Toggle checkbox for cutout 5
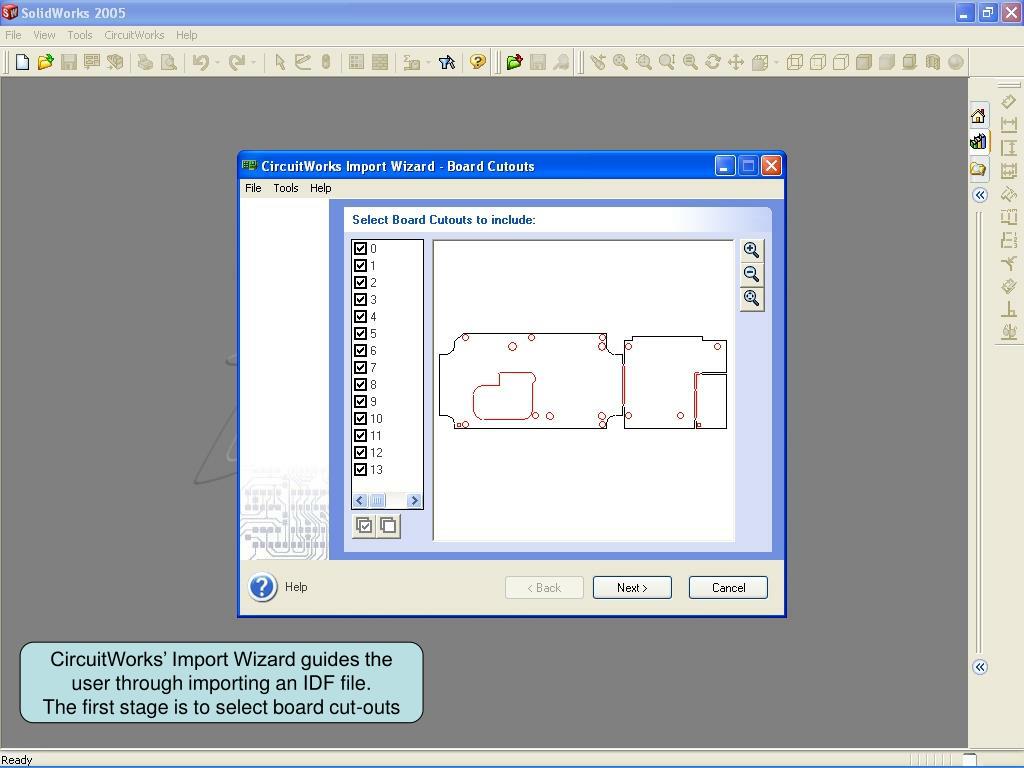The height and width of the screenshot is (768, 1024). 360,334
